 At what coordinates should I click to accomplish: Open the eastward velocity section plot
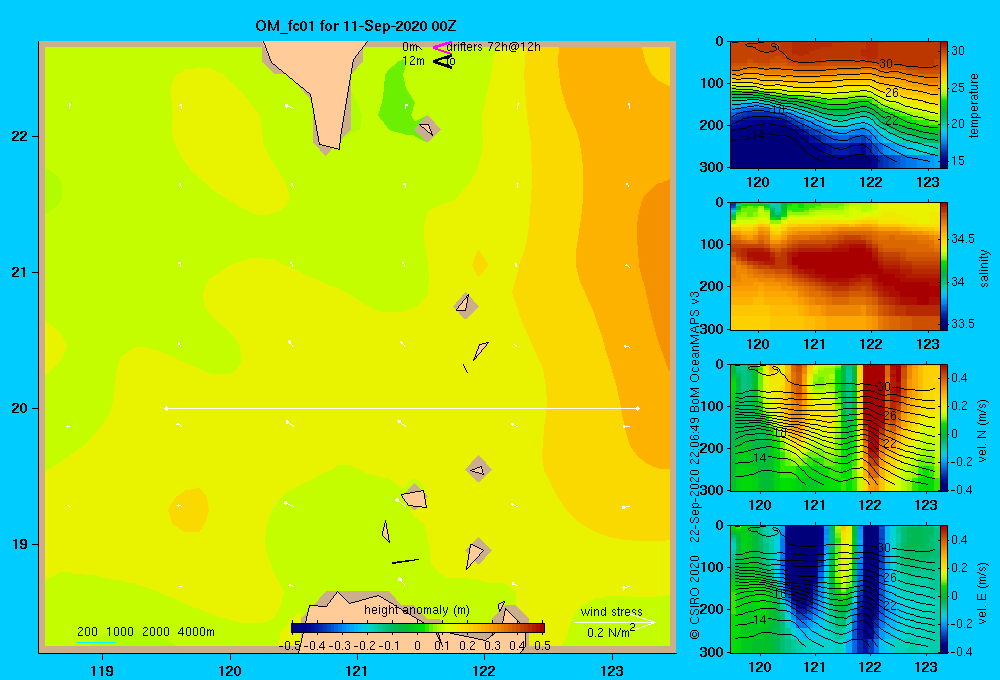[834, 589]
